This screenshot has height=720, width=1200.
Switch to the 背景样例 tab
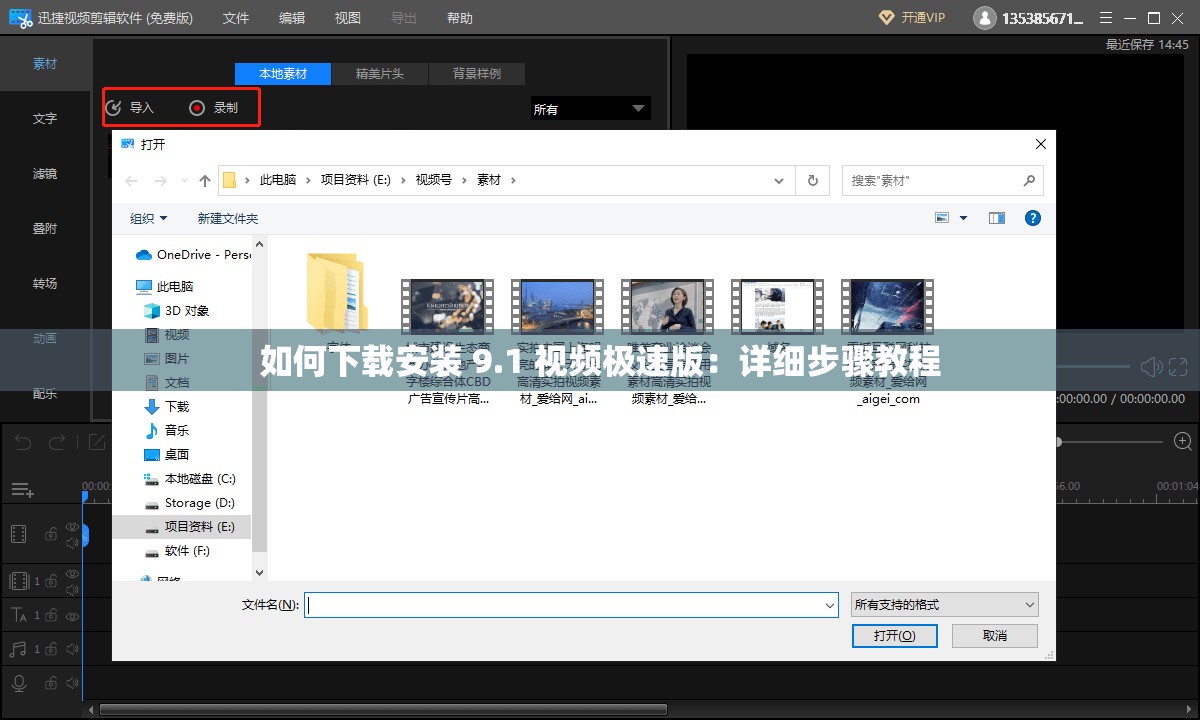[477, 74]
